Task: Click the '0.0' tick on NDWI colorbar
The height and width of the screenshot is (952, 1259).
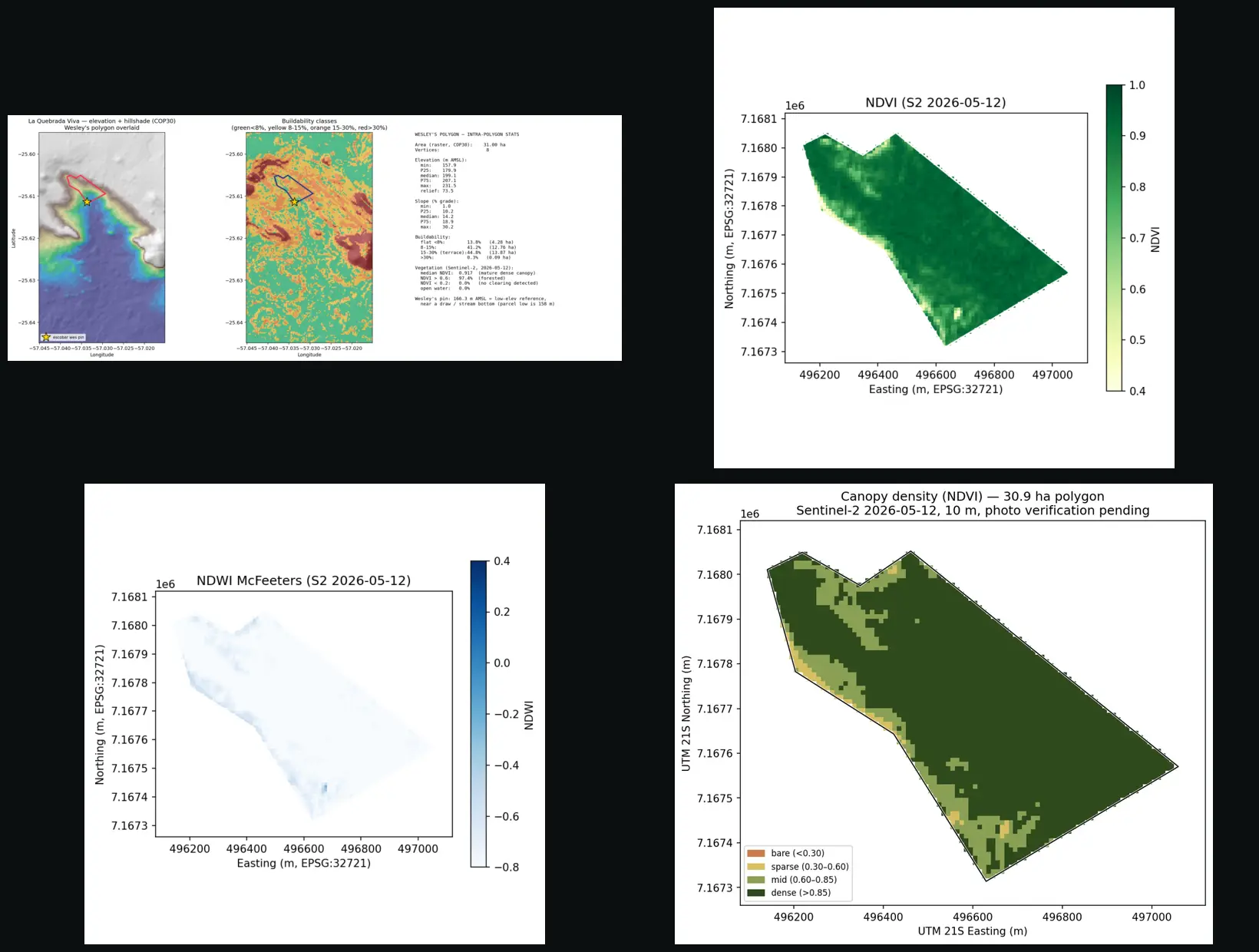Action: coord(501,663)
